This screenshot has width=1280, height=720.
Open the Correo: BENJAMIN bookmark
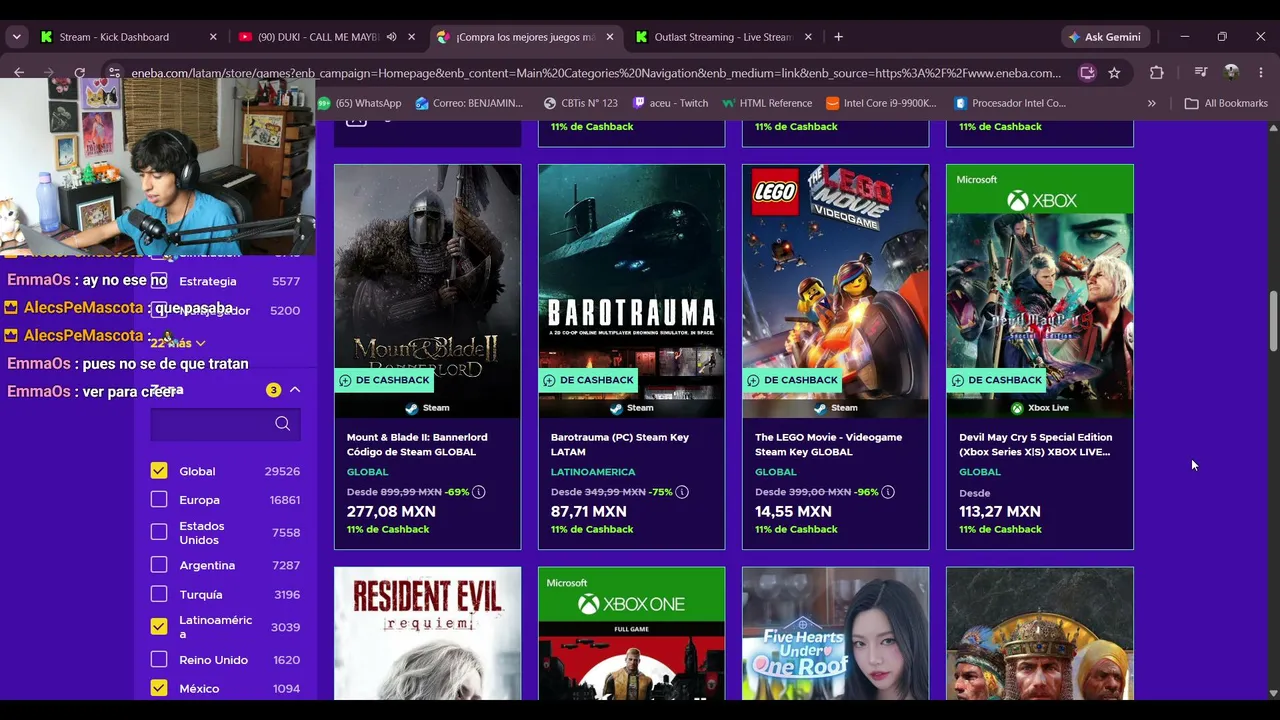click(469, 103)
